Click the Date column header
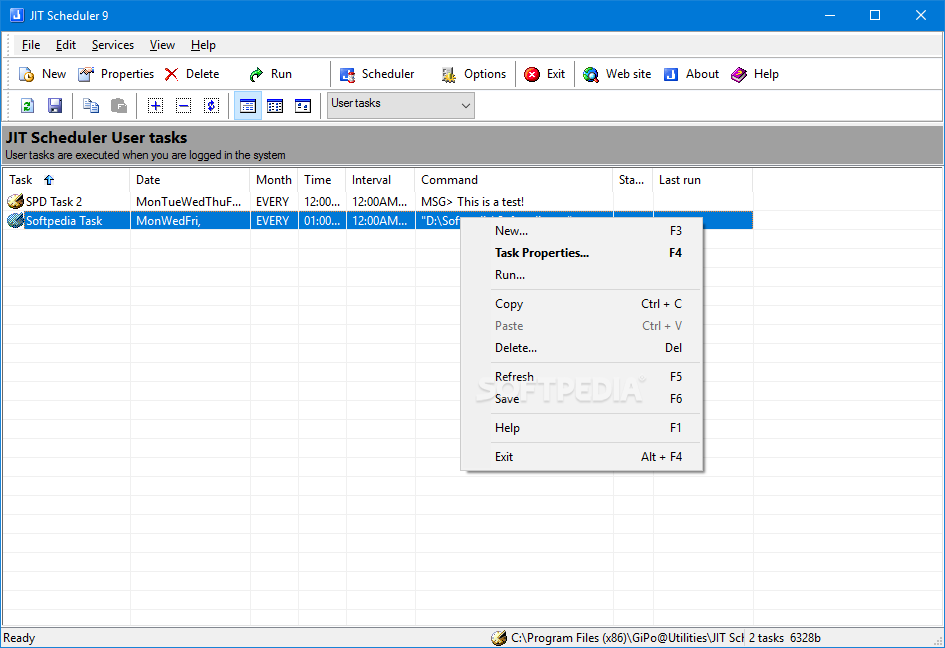 (190, 180)
